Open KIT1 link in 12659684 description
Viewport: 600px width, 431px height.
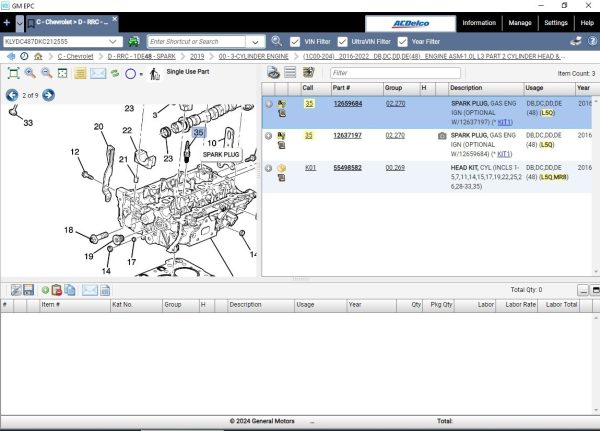point(504,122)
